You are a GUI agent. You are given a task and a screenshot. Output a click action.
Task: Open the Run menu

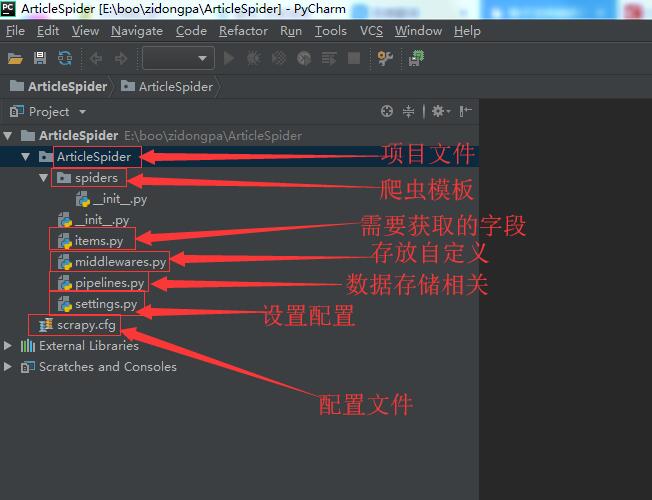pyautogui.click(x=291, y=31)
